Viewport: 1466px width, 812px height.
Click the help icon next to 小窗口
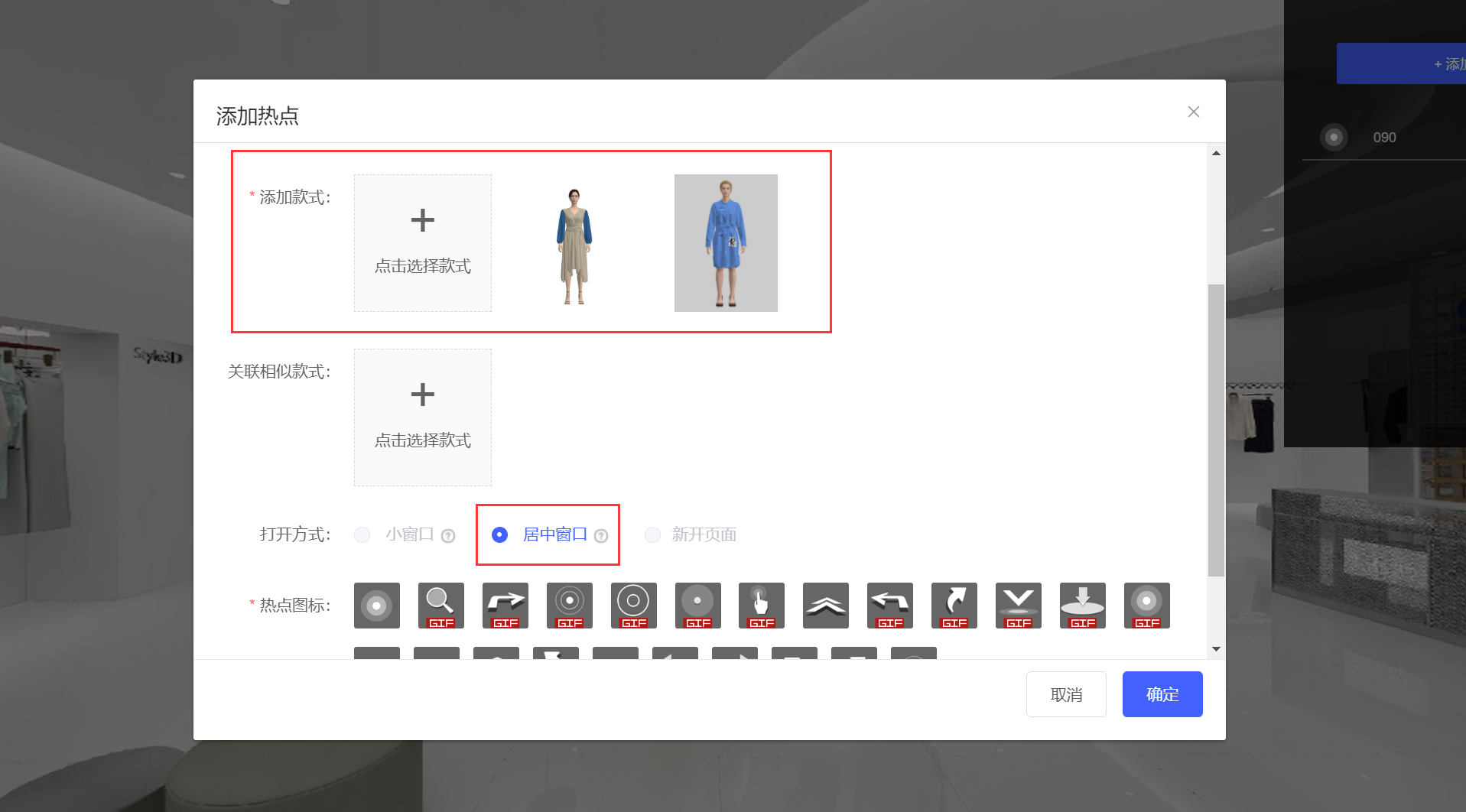(448, 536)
